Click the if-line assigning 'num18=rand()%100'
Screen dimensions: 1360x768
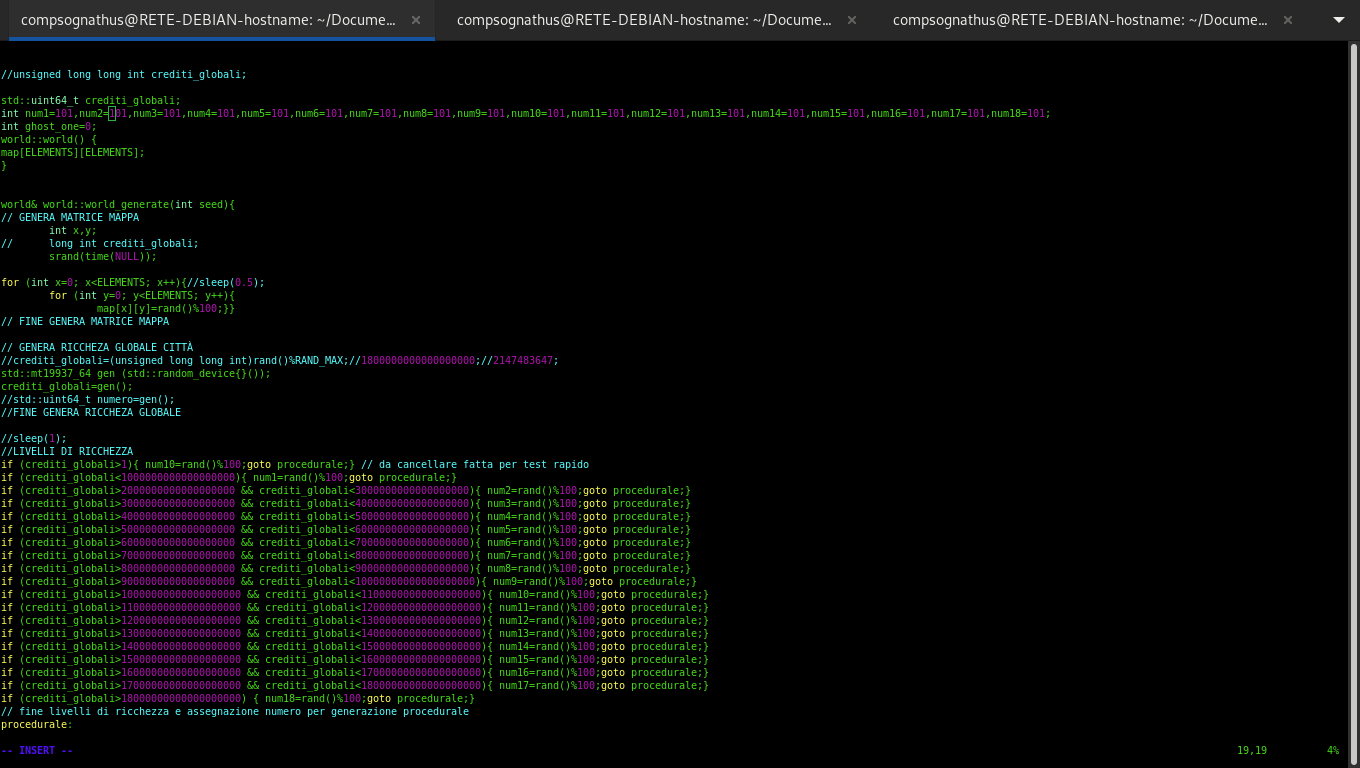(238, 698)
